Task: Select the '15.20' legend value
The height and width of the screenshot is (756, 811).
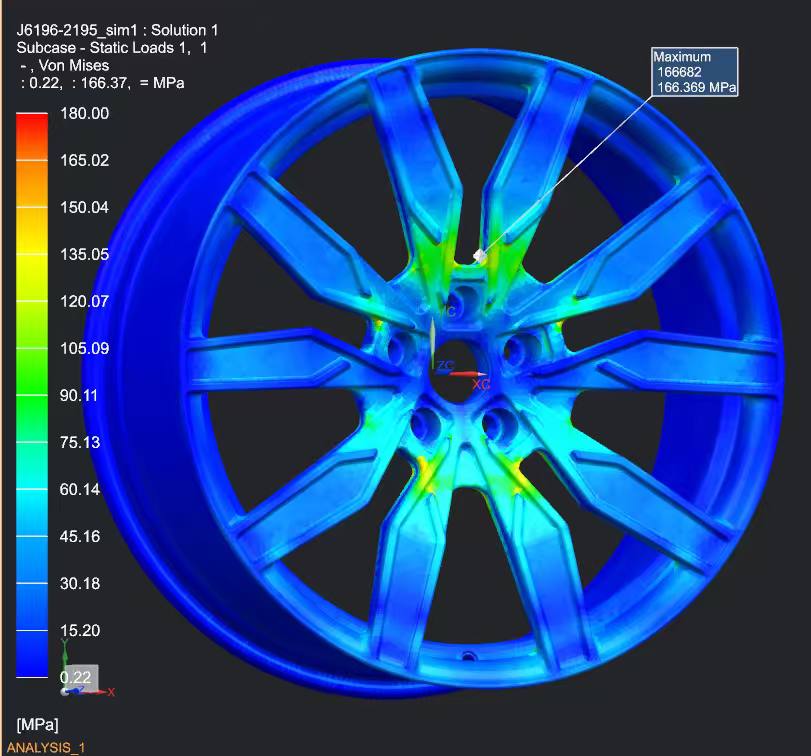Action: (80, 630)
